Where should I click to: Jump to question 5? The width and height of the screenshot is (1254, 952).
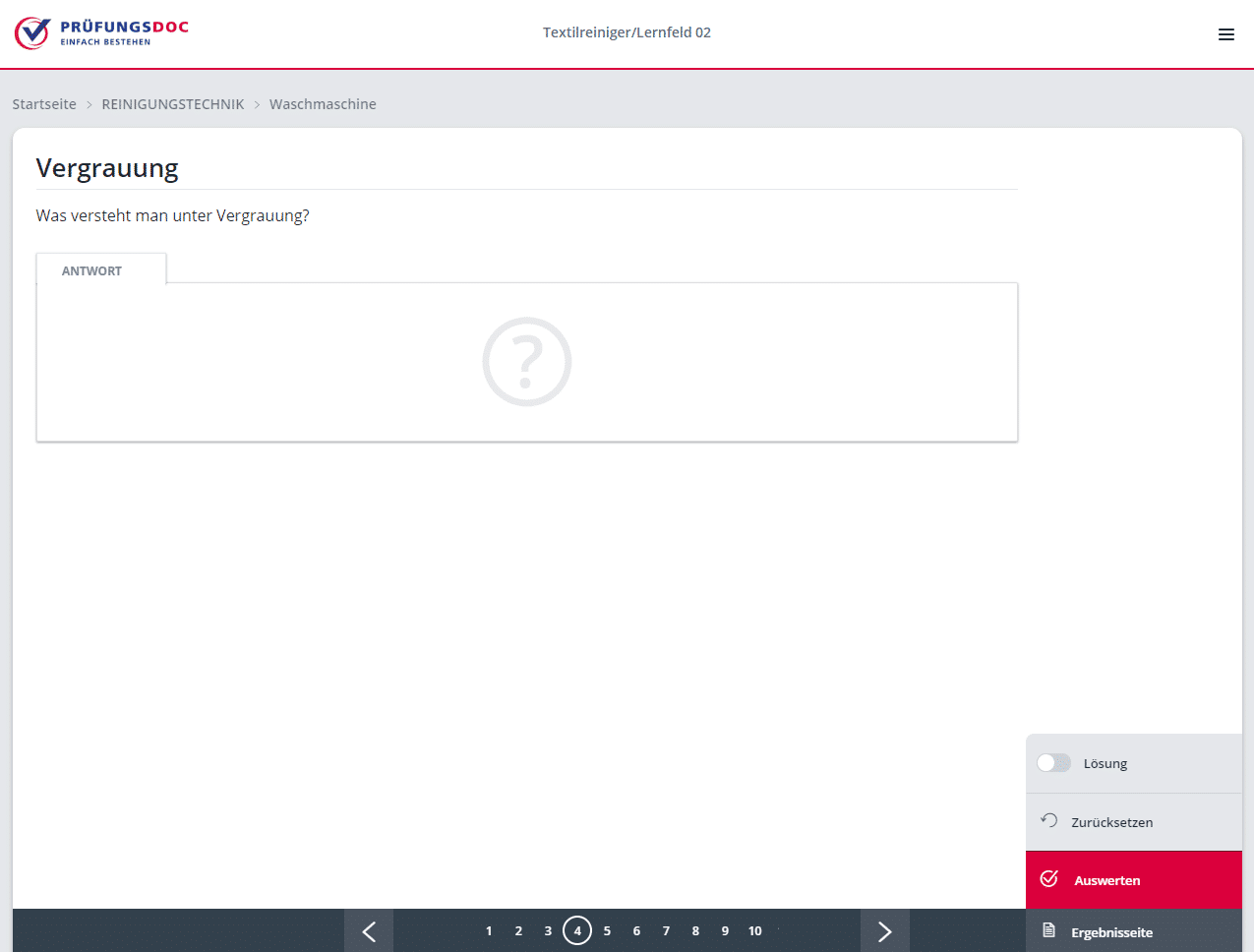pyautogui.click(x=607, y=931)
